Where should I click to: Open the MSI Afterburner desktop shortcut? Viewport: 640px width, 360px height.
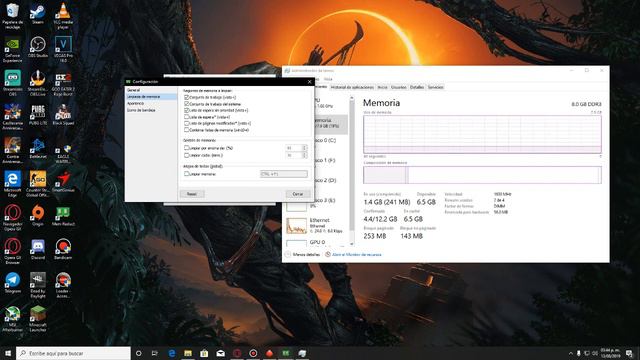click(12, 318)
